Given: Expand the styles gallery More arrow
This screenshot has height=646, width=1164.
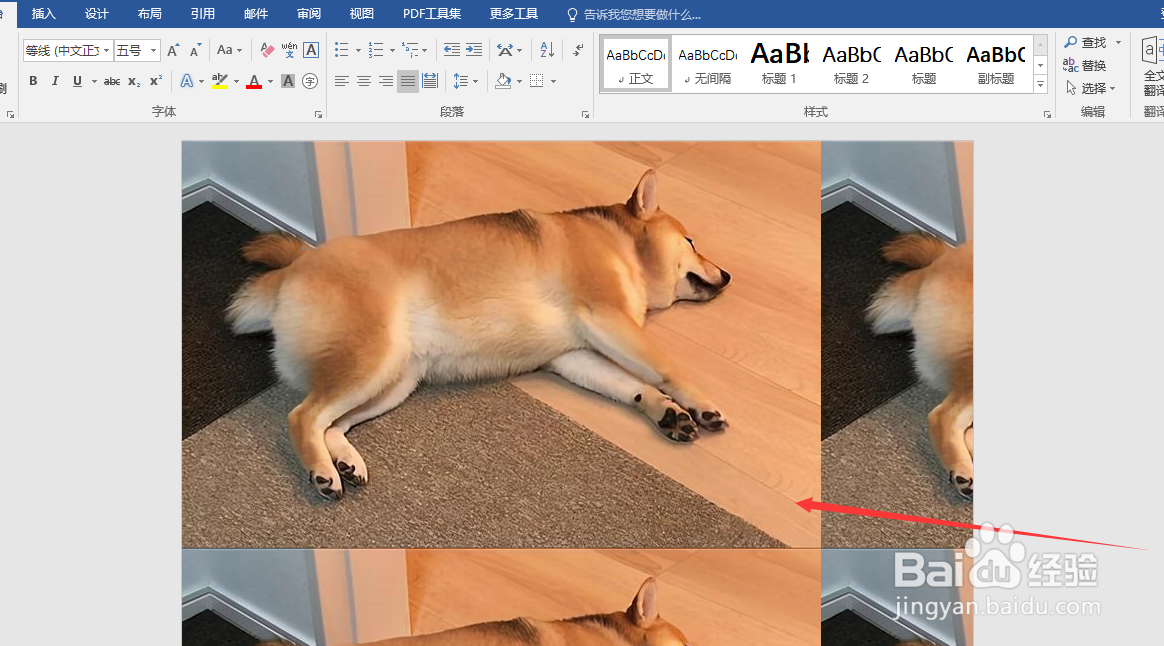Looking at the screenshot, I should click(x=1041, y=85).
